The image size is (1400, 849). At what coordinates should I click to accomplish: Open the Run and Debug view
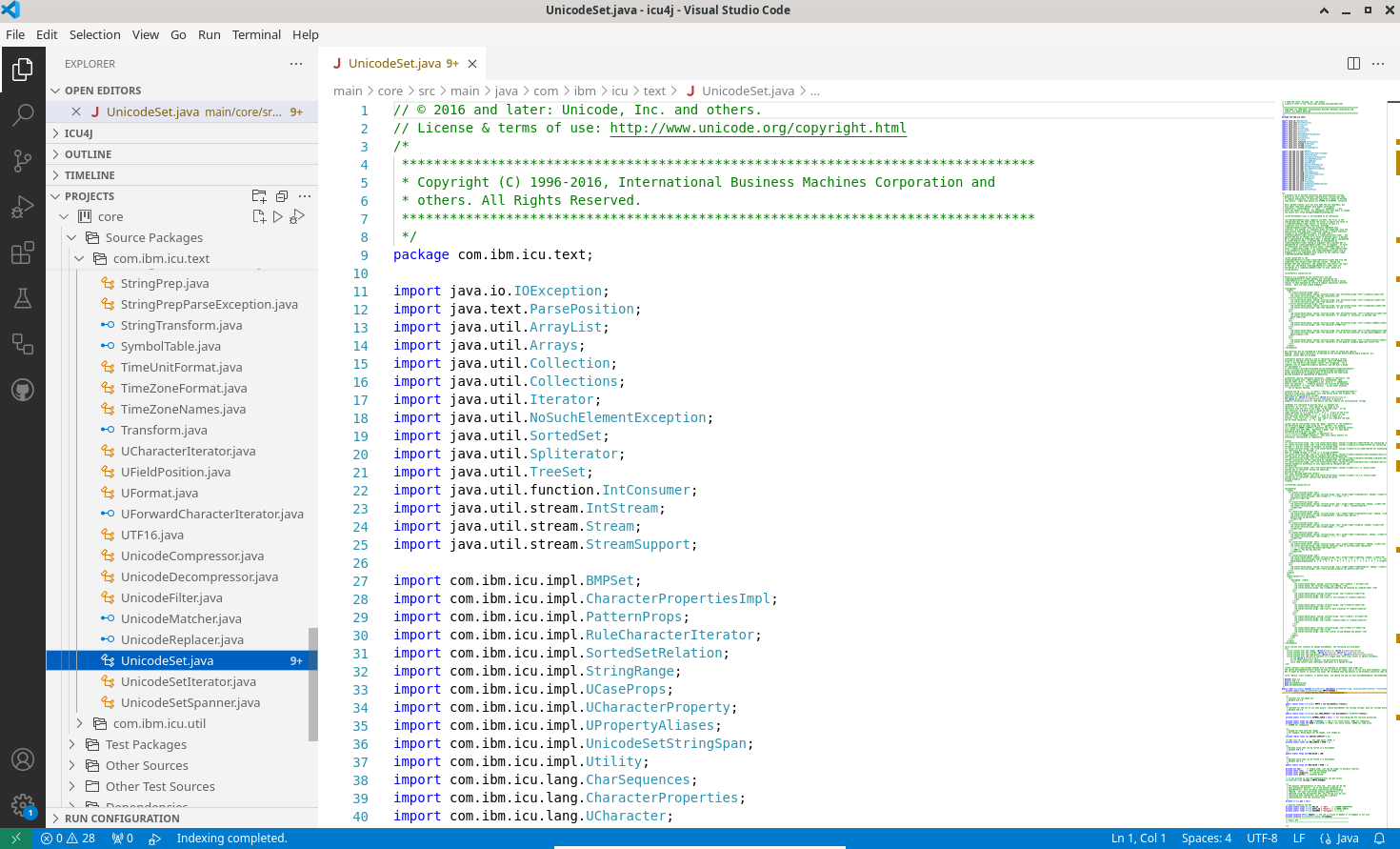coord(23,207)
